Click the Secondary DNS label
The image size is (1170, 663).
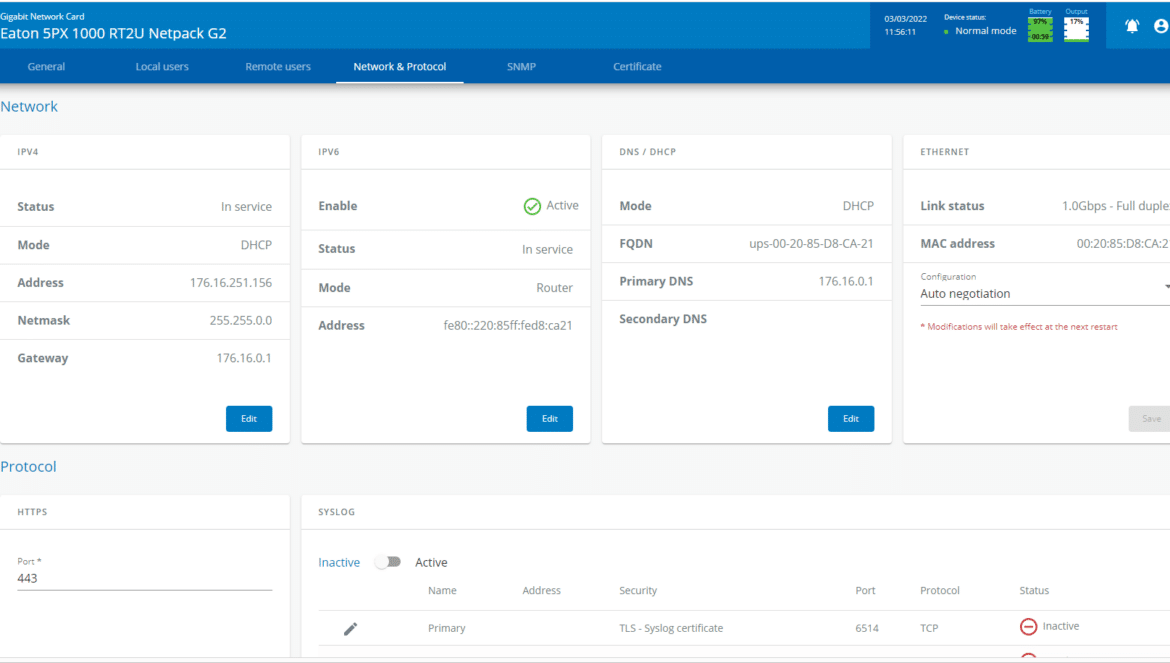click(x=663, y=318)
